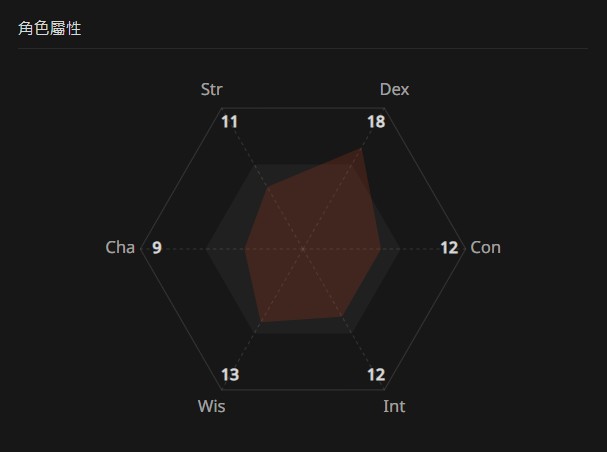Click the Int axis label
Viewport: 607px width, 452px height.
click(x=394, y=406)
